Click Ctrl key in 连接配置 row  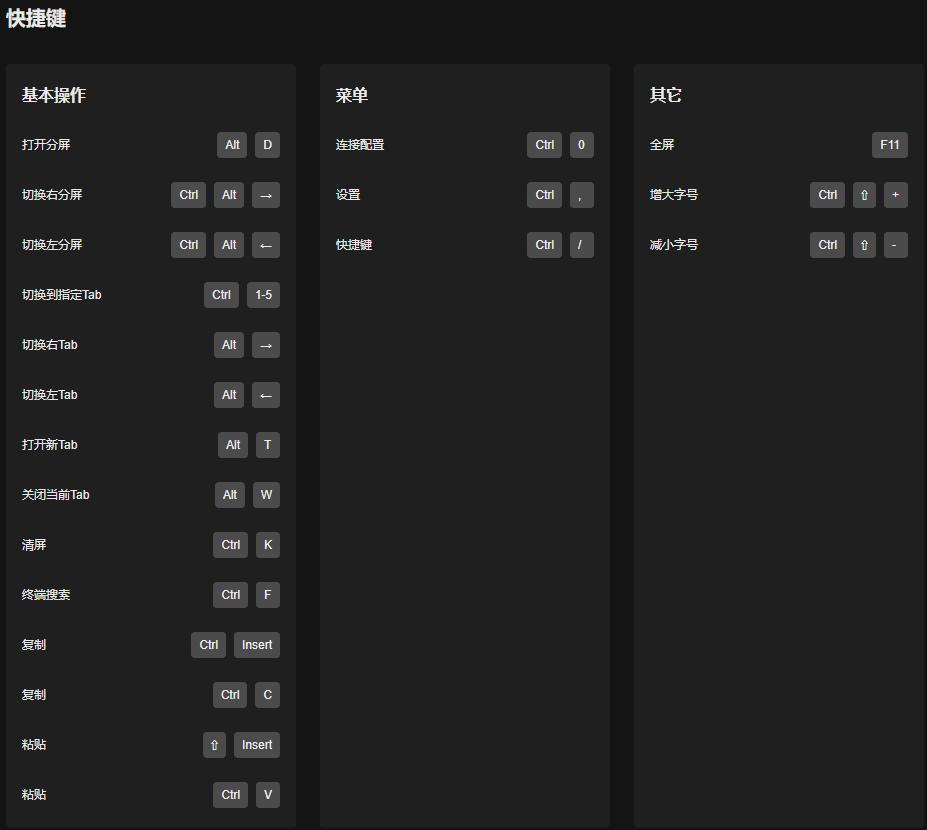pos(544,145)
